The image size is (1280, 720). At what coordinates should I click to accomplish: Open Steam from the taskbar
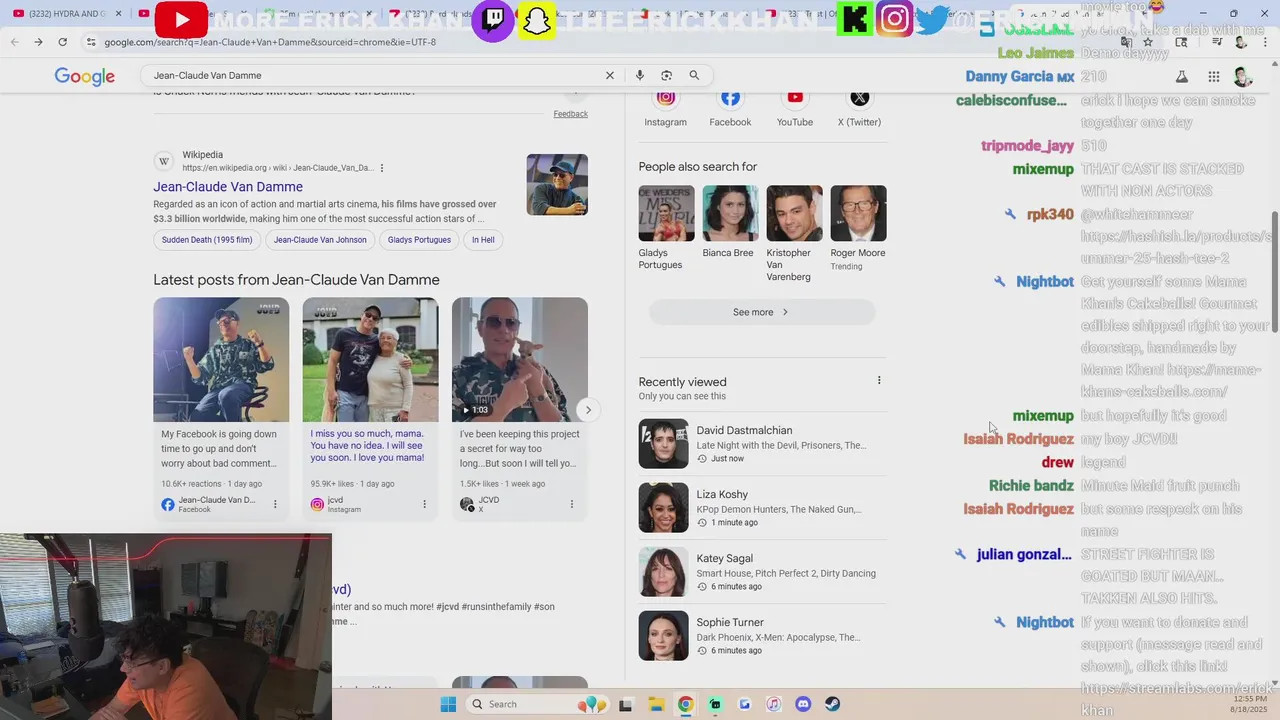tap(832, 704)
